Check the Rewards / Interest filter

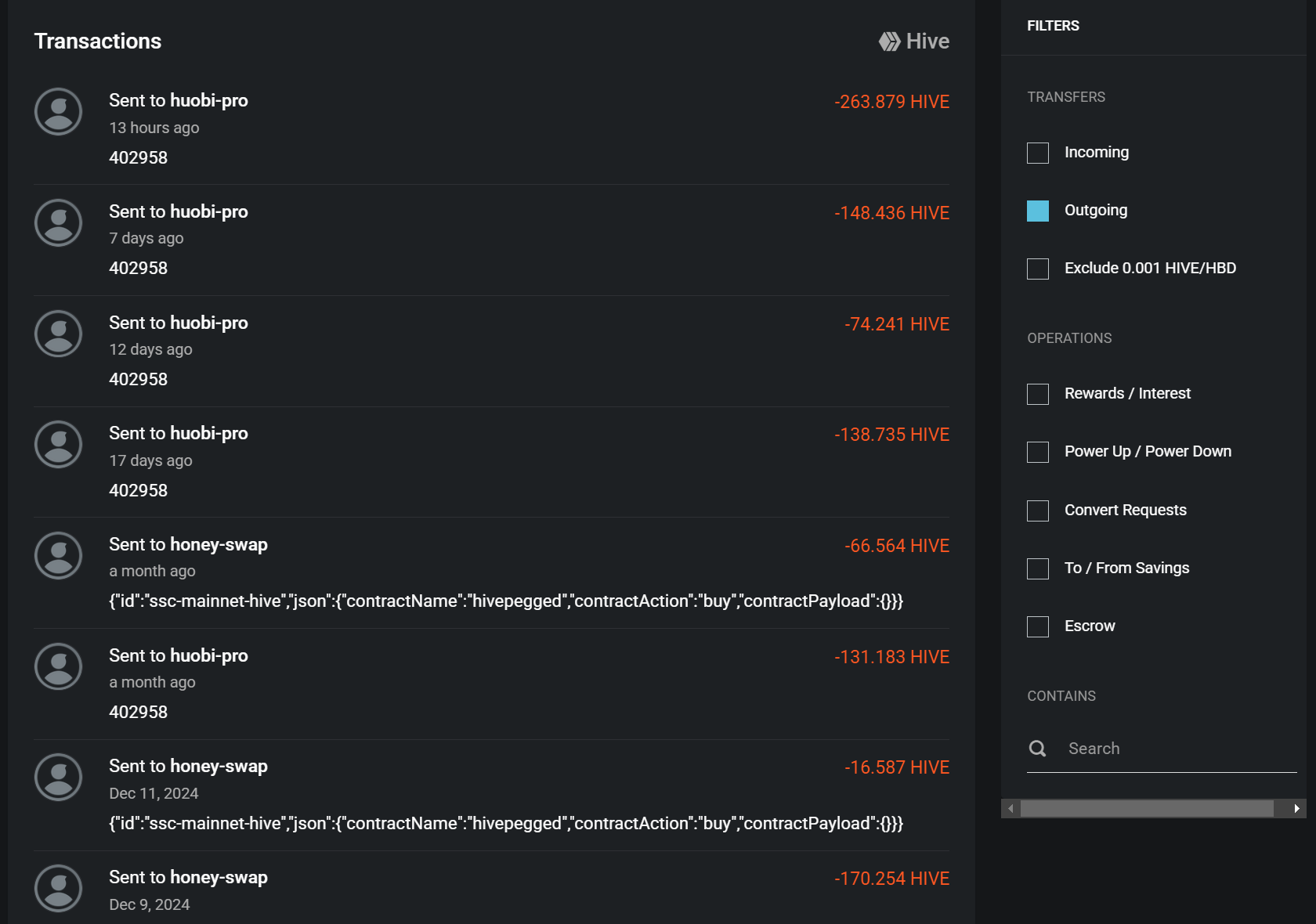(x=1038, y=394)
